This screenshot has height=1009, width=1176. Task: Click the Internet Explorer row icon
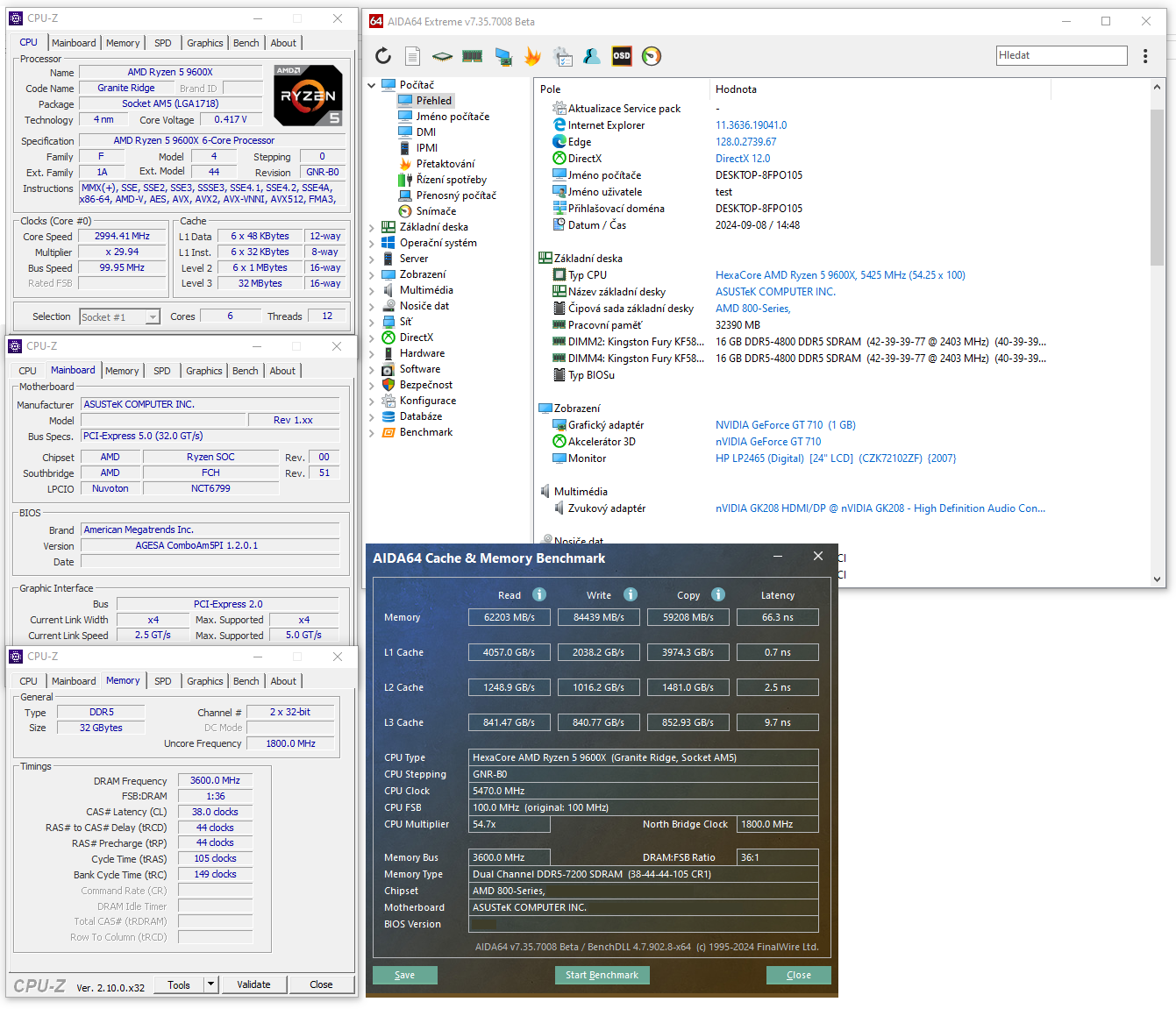click(559, 124)
